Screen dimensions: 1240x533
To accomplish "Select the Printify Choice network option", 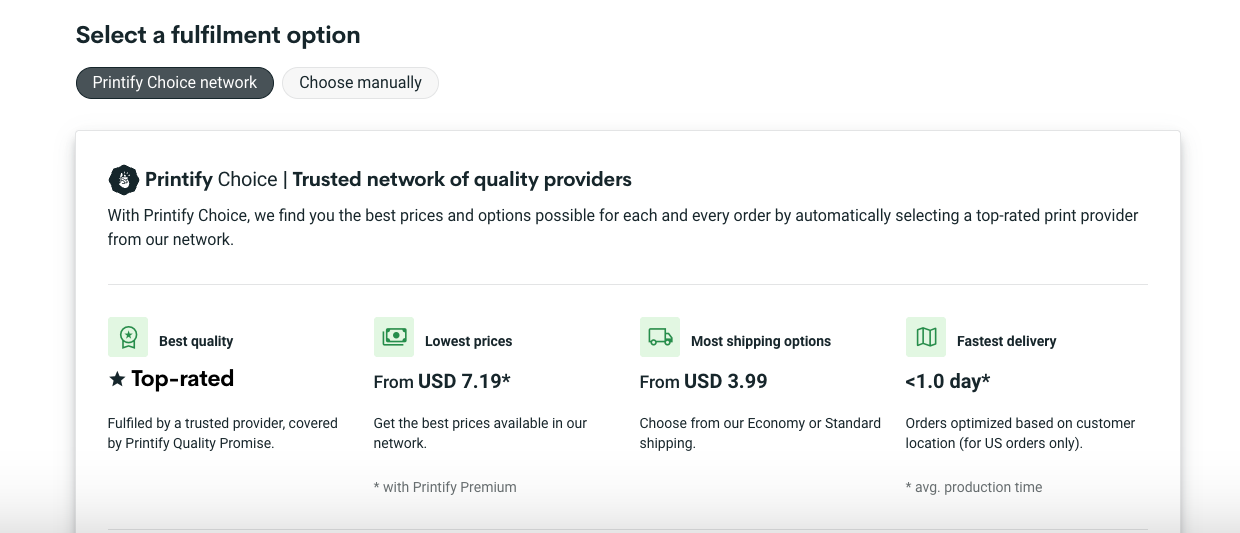I will tap(175, 83).
